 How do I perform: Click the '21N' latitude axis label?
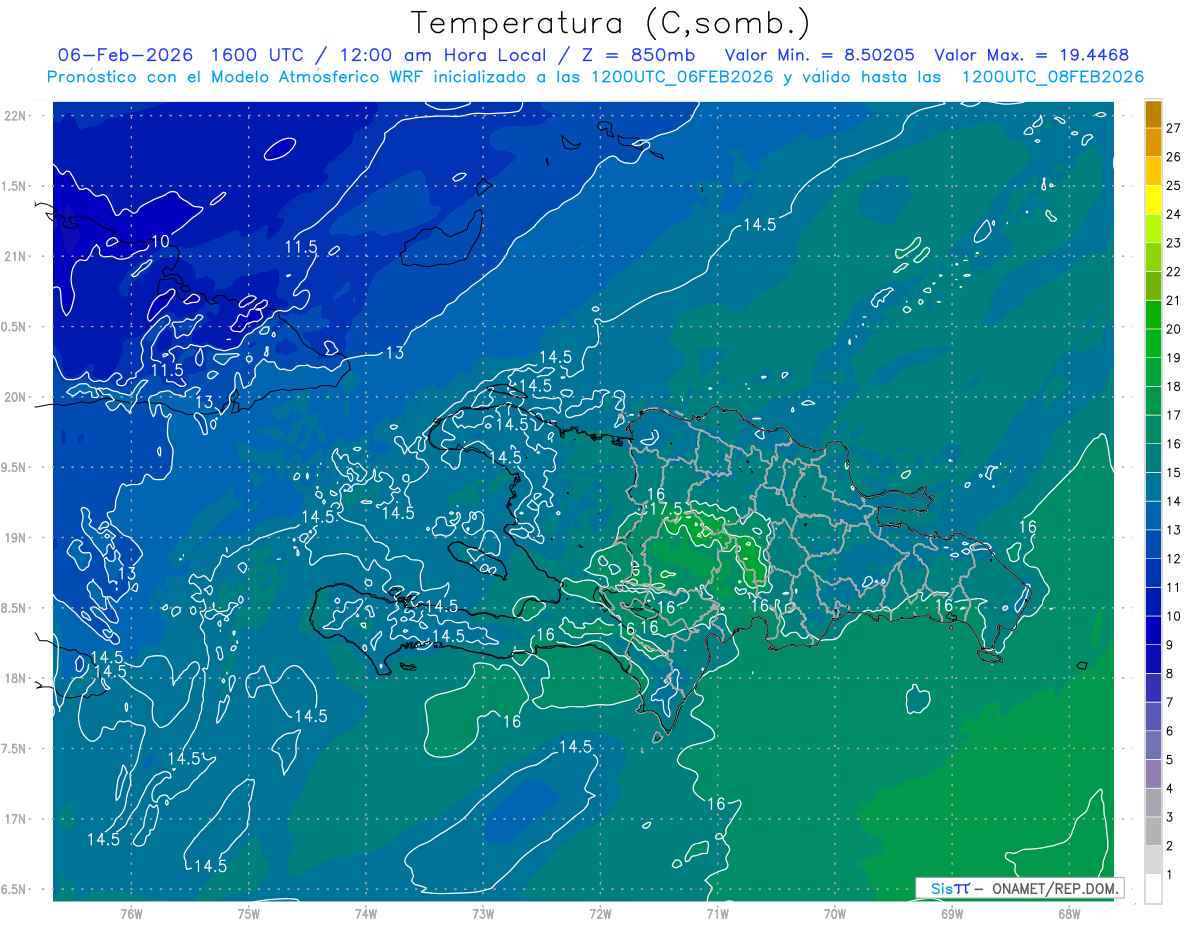(16, 256)
